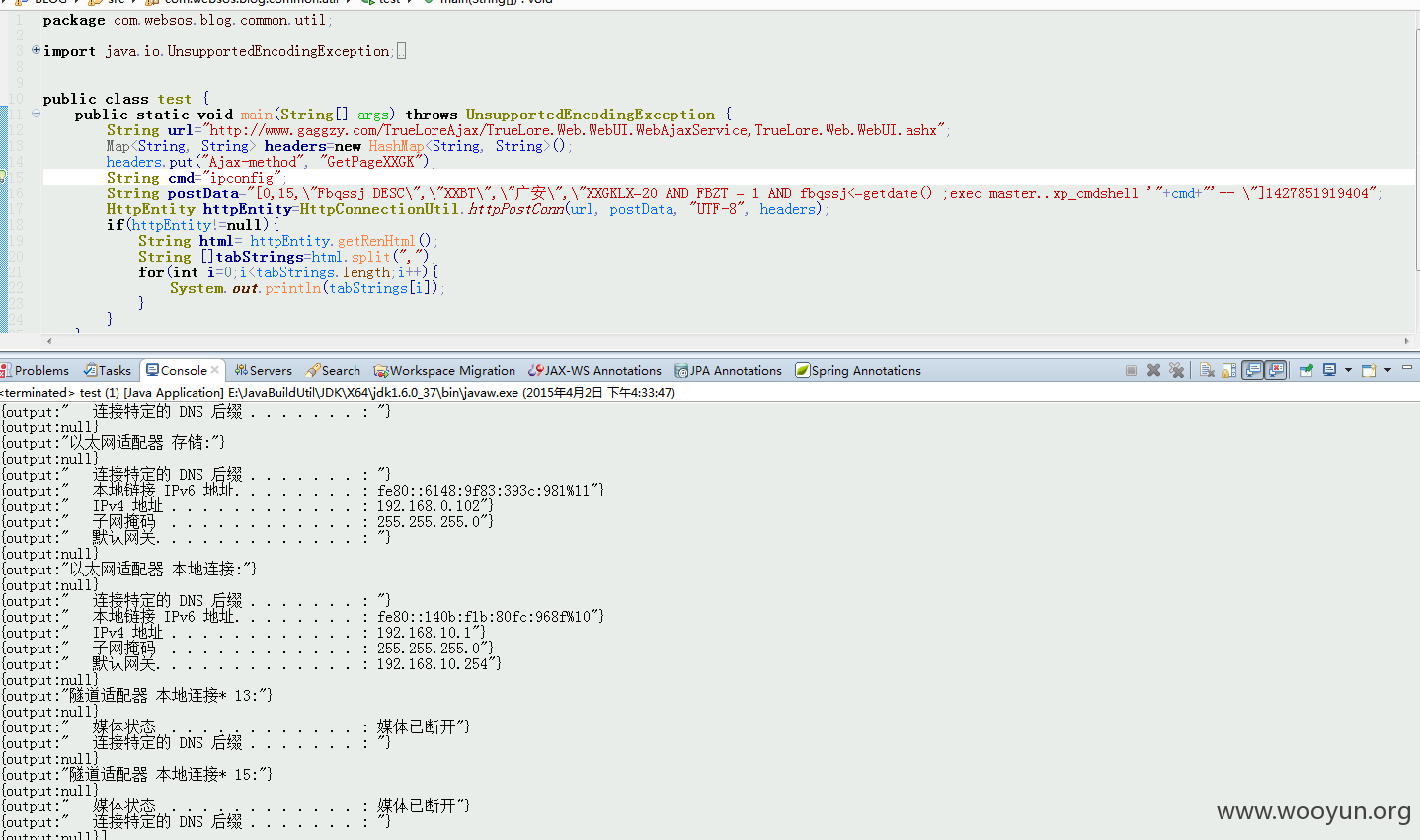Click console IPv4 address 192.168.10.1
Screen dimensions: 1420x840
[425, 633]
